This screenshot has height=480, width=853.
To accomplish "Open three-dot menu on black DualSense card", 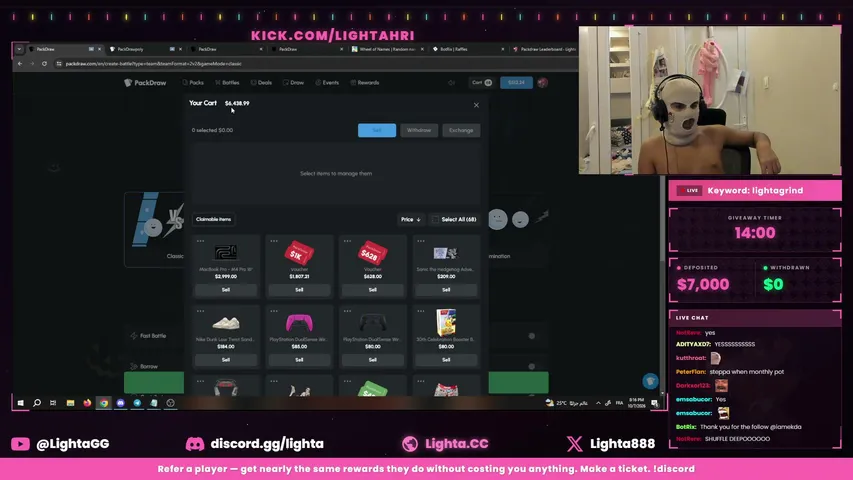I will 348,311.
